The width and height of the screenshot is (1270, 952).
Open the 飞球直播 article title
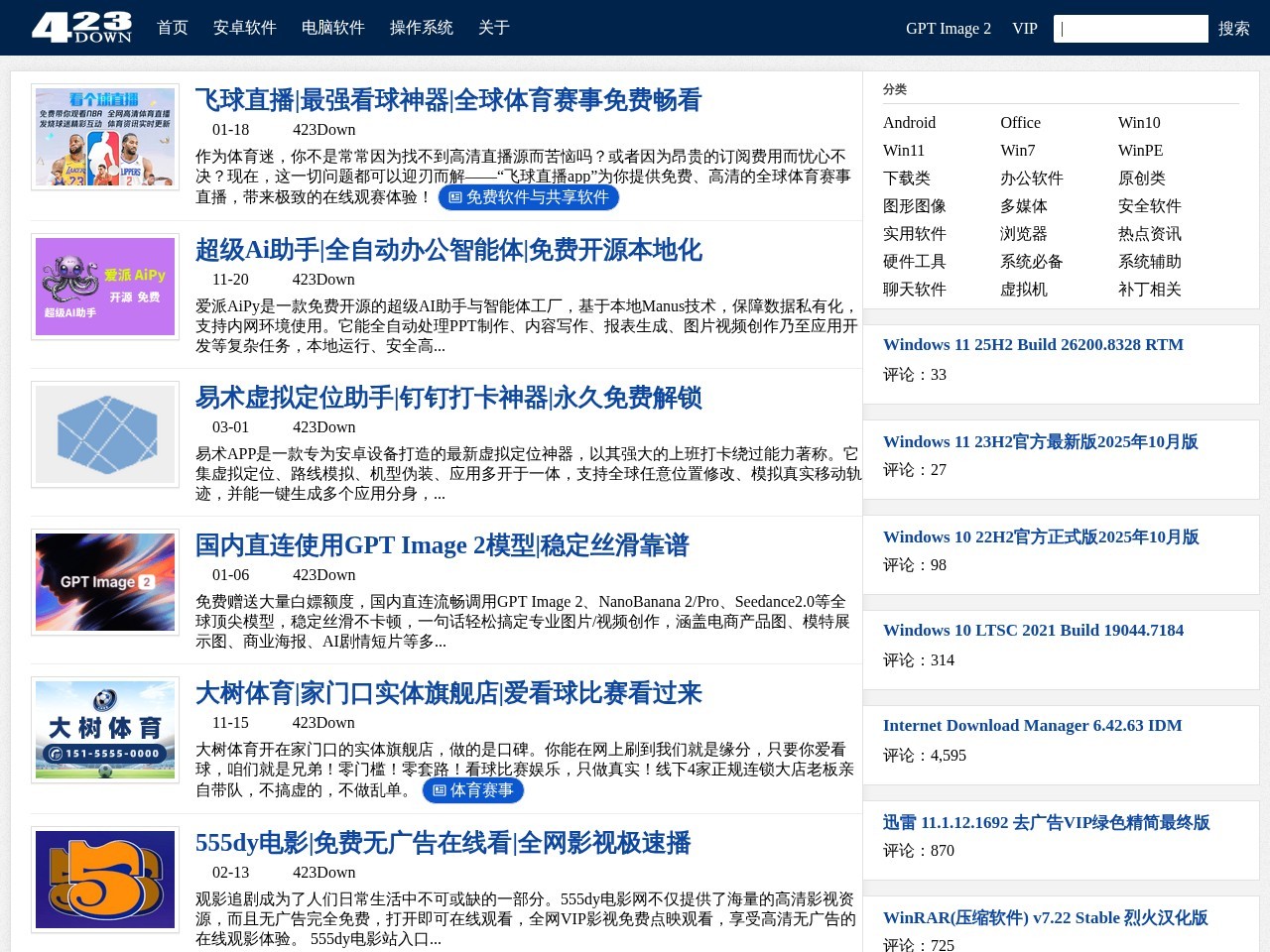point(448,100)
